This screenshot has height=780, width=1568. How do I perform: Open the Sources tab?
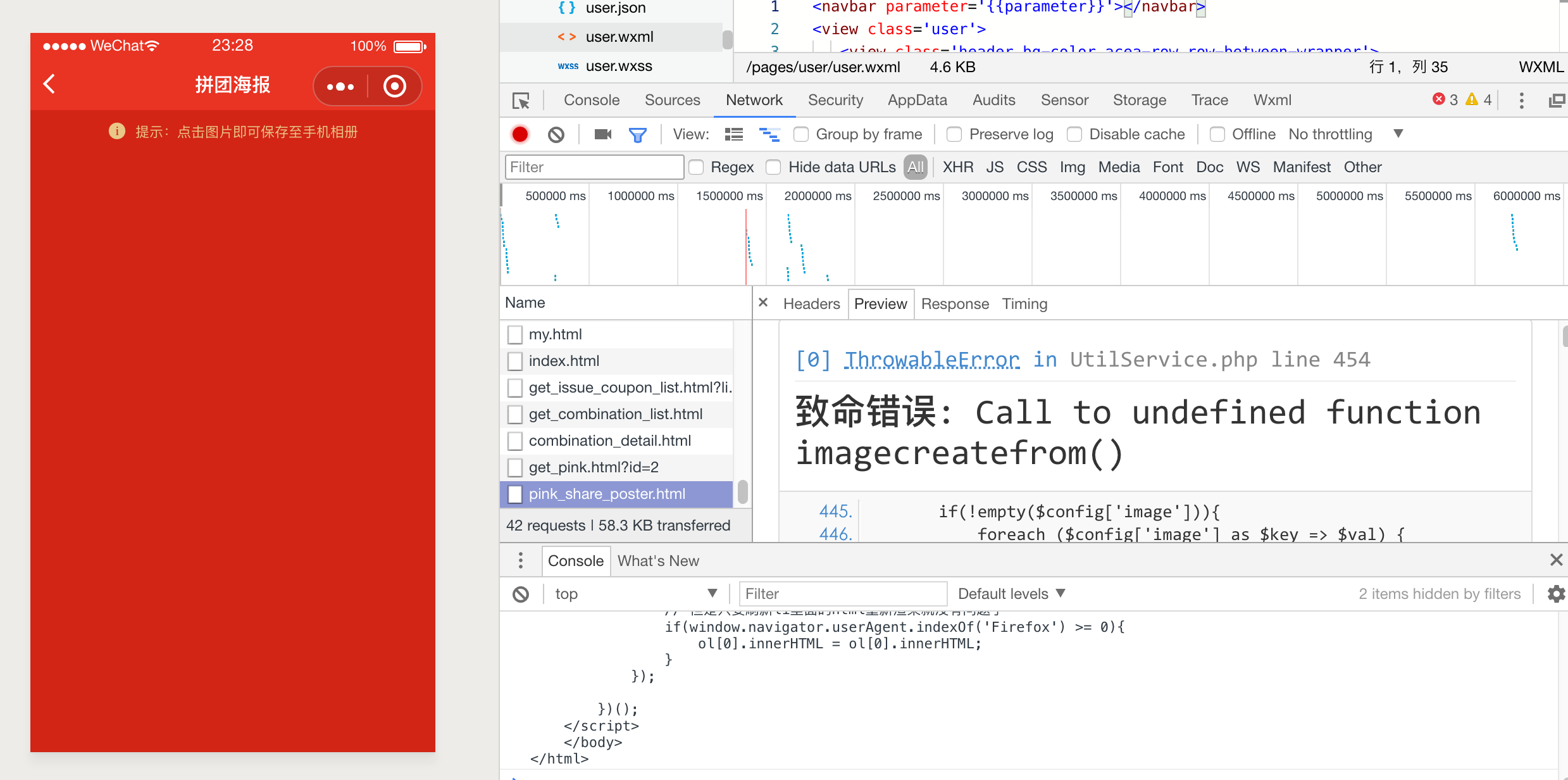tap(672, 100)
